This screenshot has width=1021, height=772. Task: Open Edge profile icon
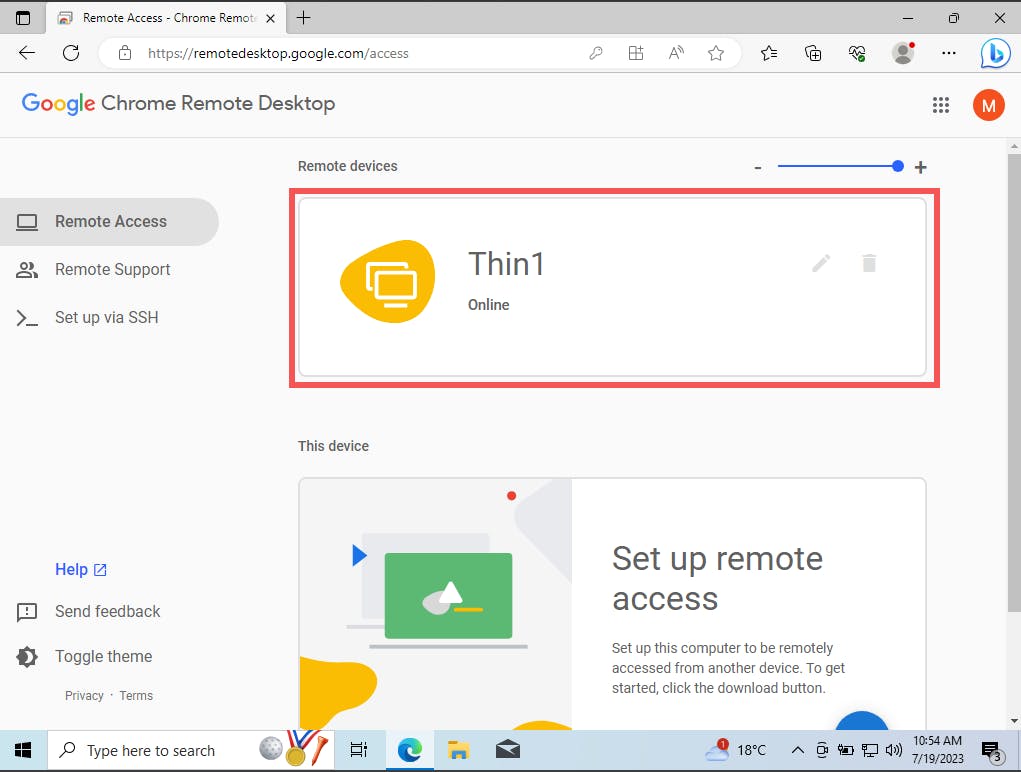[x=903, y=53]
